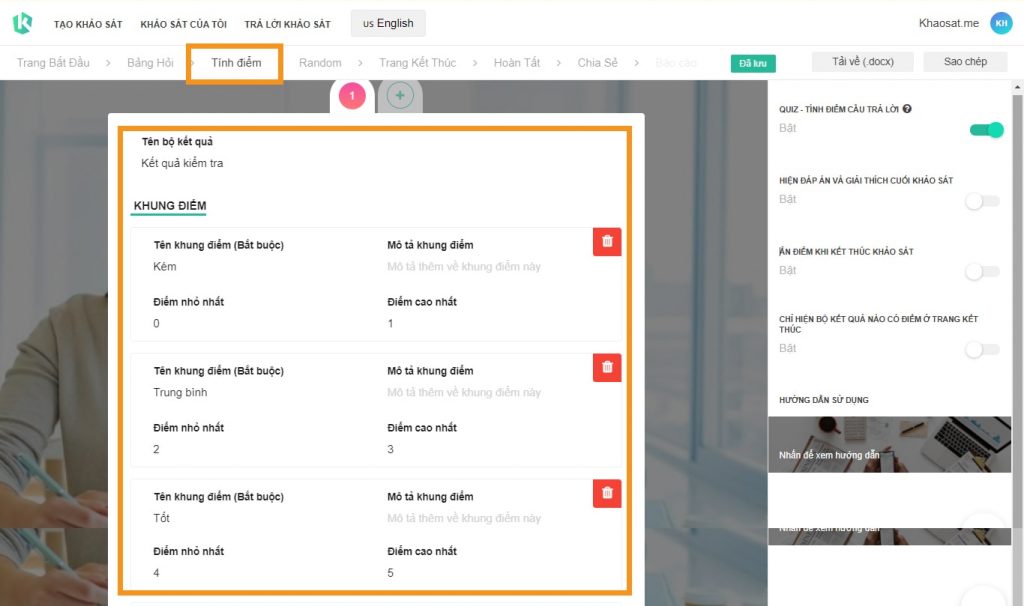1024x606 pixels.
Task: Open Tạo khảo sát menu
Action: (x=88, y=24)
